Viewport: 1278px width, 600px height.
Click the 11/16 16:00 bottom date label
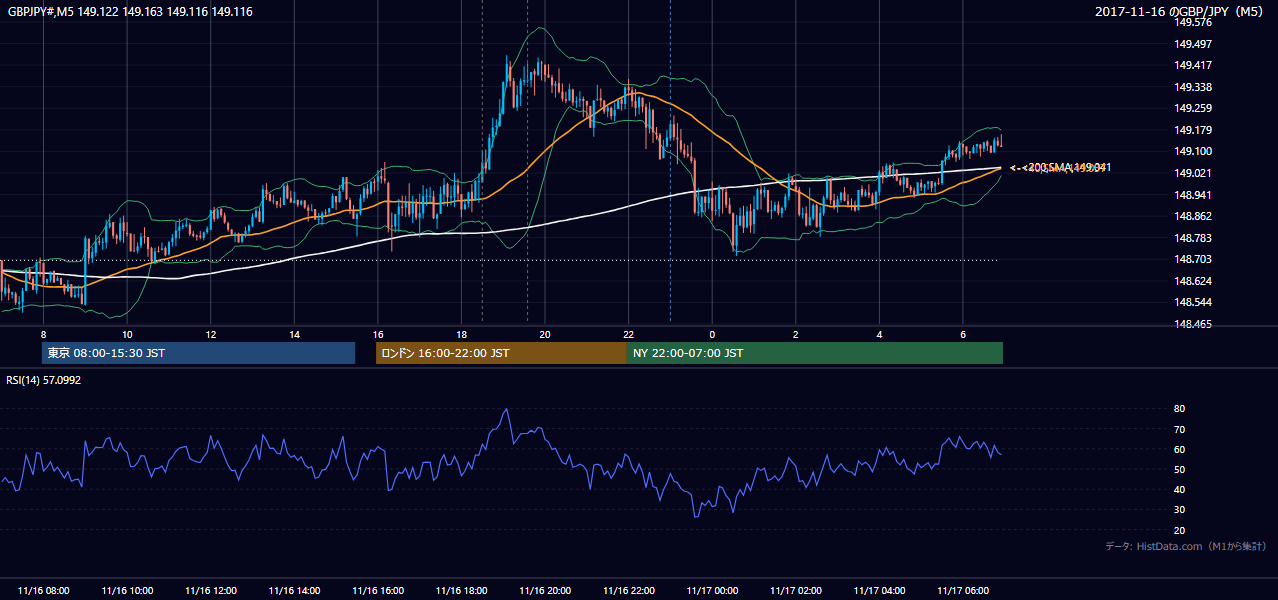tap(378, 591)
